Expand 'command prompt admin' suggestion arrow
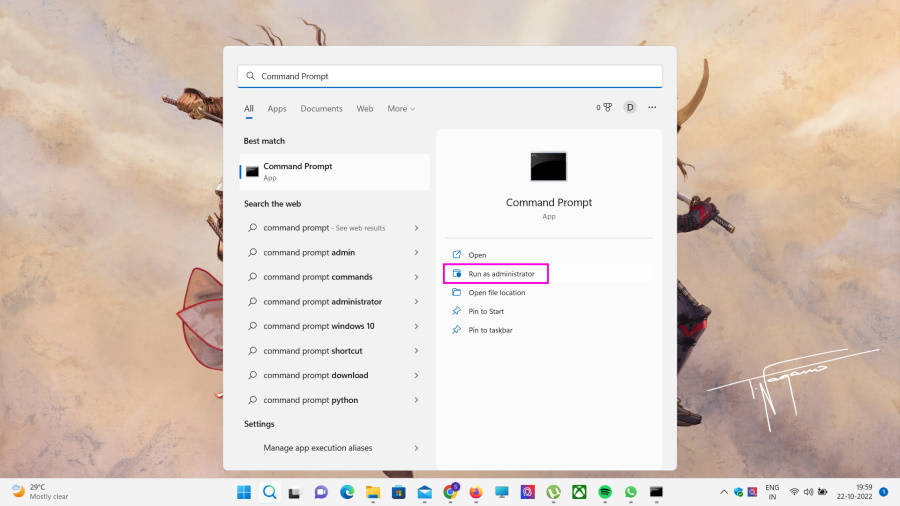 tap(416, 253)
